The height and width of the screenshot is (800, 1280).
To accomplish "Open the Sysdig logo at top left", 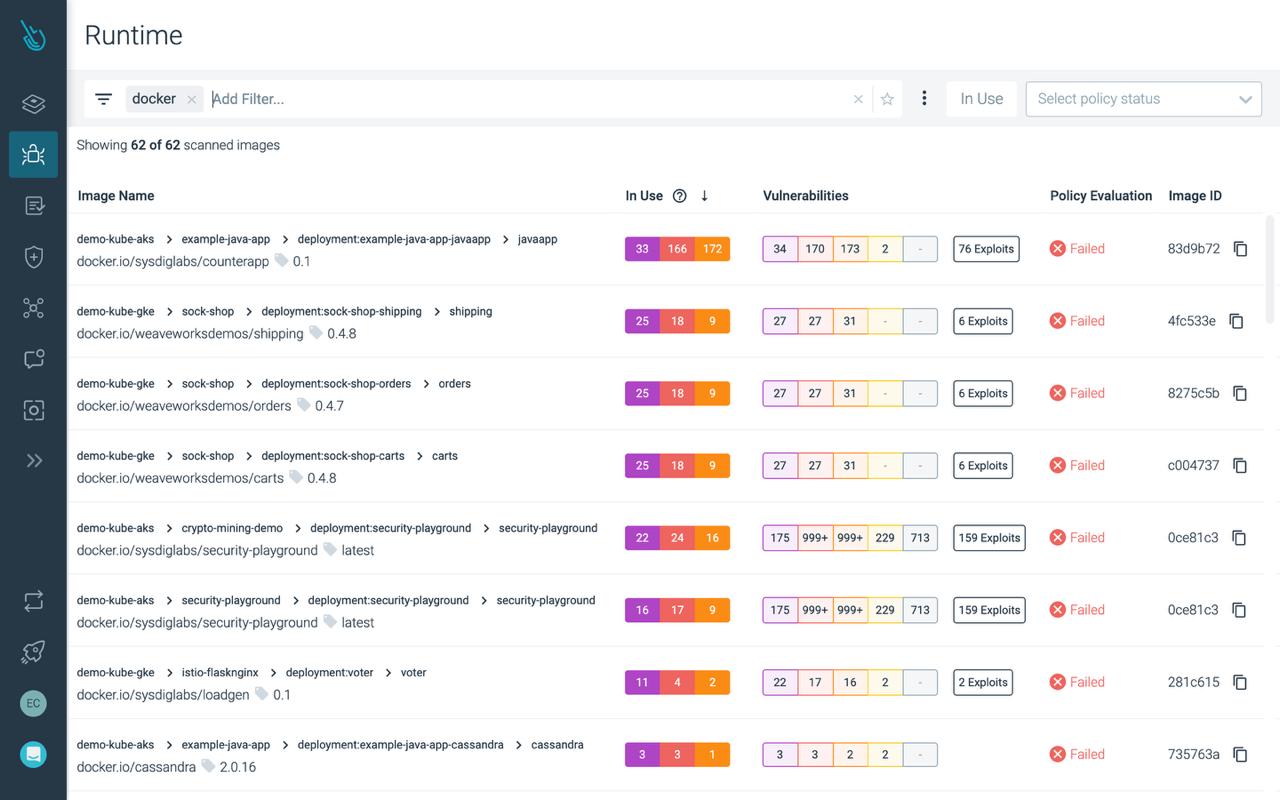I will coord(33,34).
